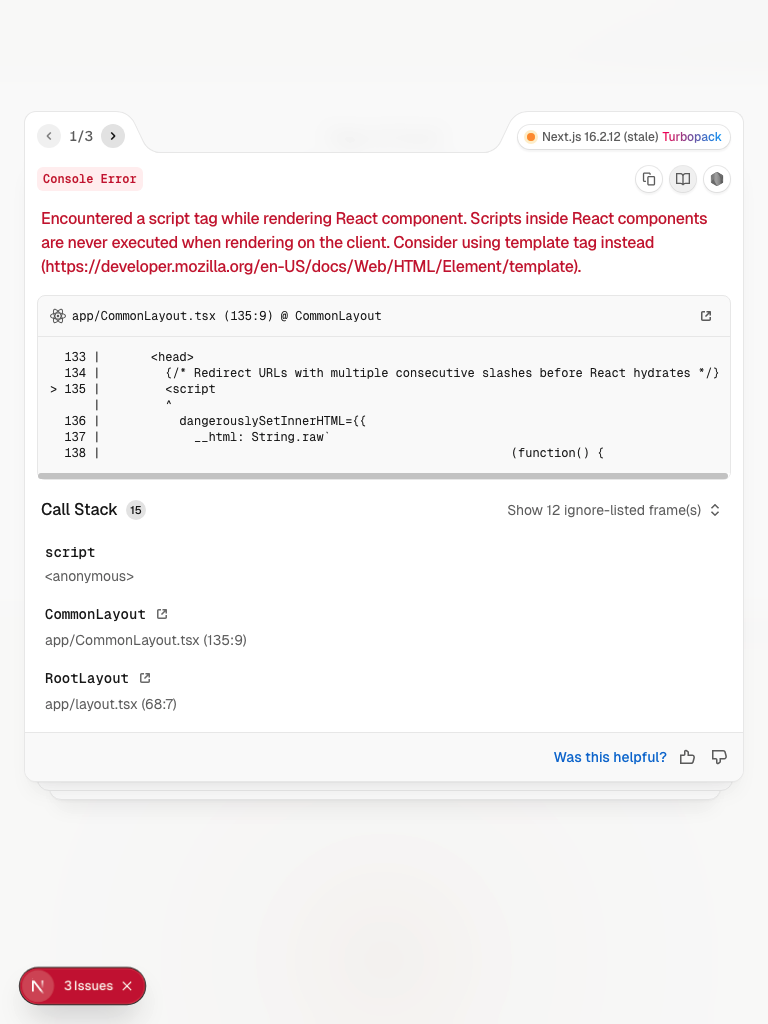Go to next error arrow
Screen dimensions: 768x1024
(113, 136)
